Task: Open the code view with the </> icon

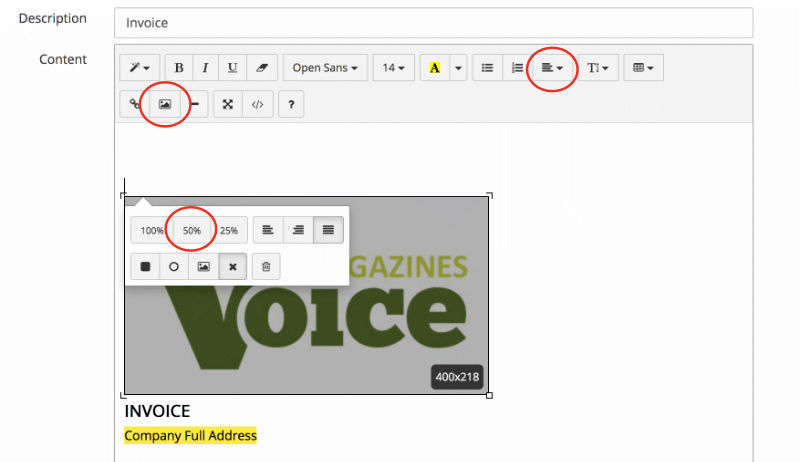Action: click(x=257, y=104)
